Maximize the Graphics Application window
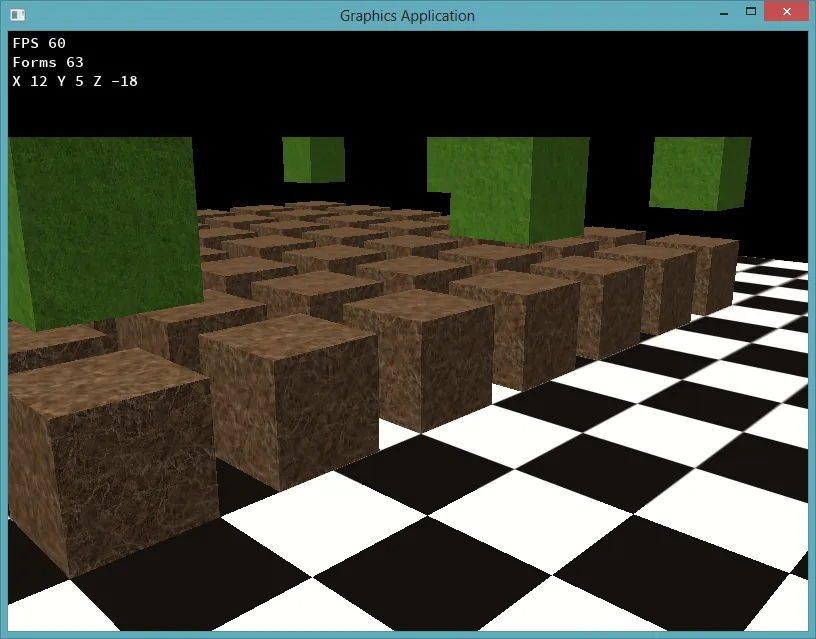Screen dimensions: 816x639 750,11
